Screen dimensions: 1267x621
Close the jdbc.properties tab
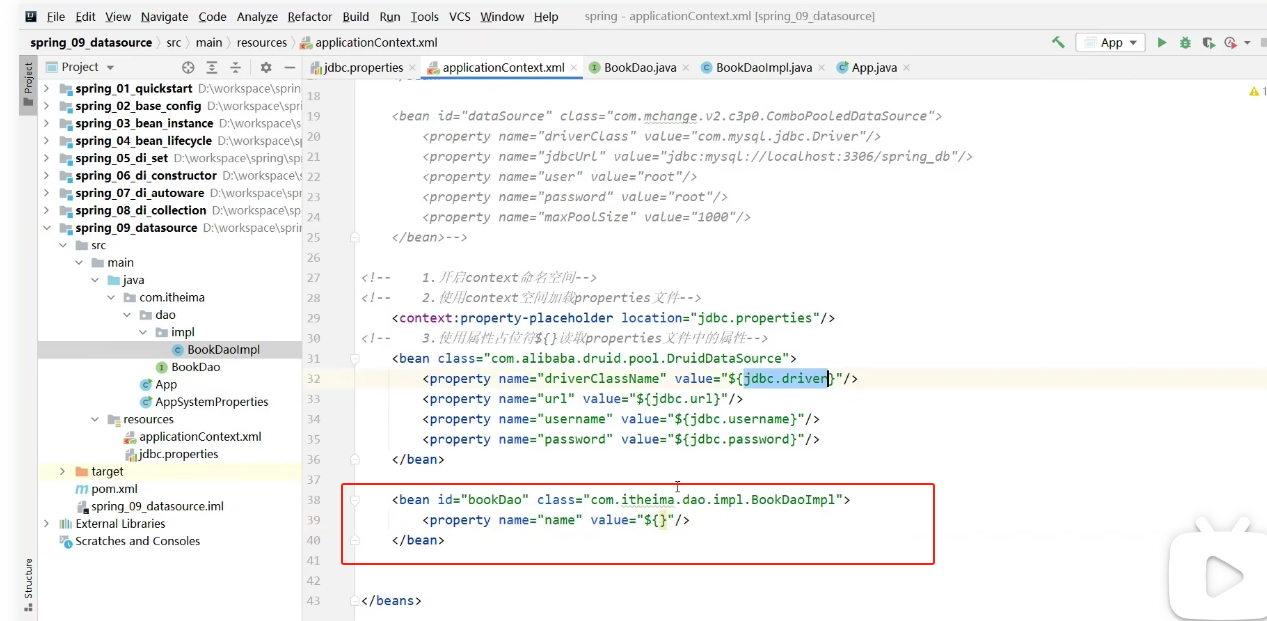click(x=412, y=68)
